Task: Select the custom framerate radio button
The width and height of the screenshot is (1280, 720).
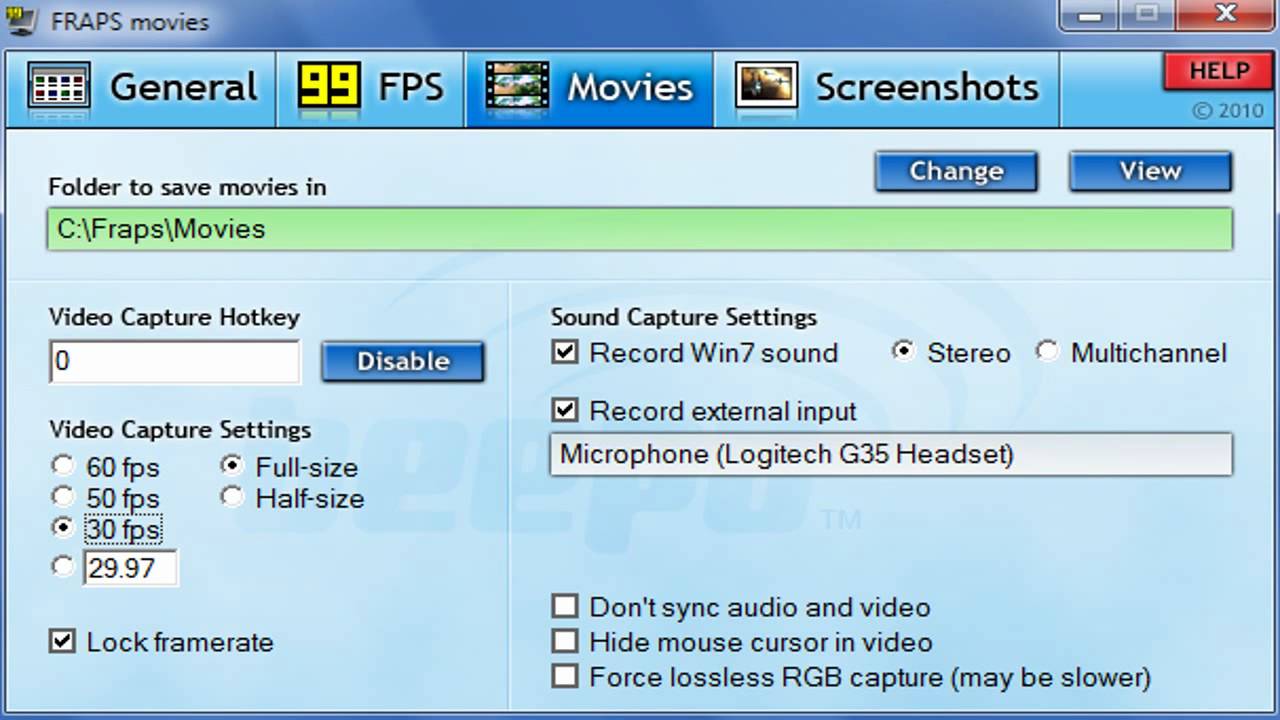Action: point(64,567)
